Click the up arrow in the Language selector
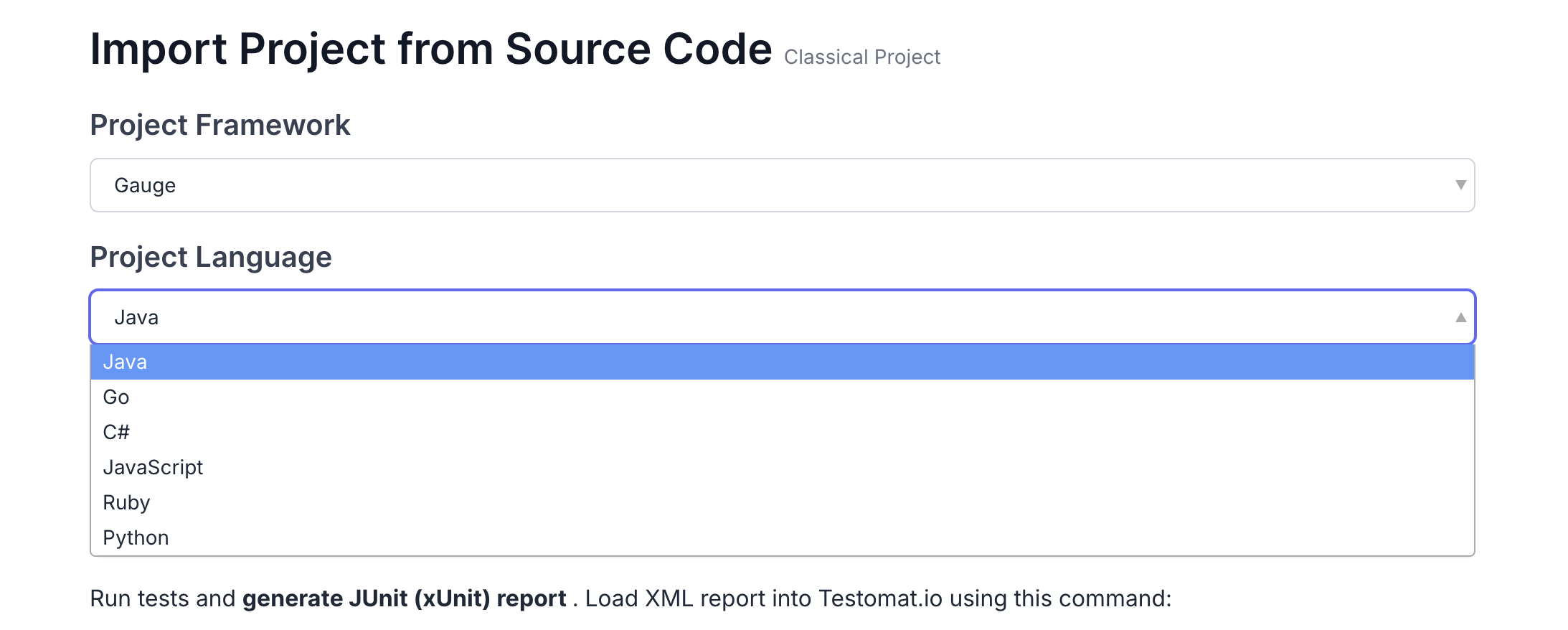 click(x=1460, y=317)
